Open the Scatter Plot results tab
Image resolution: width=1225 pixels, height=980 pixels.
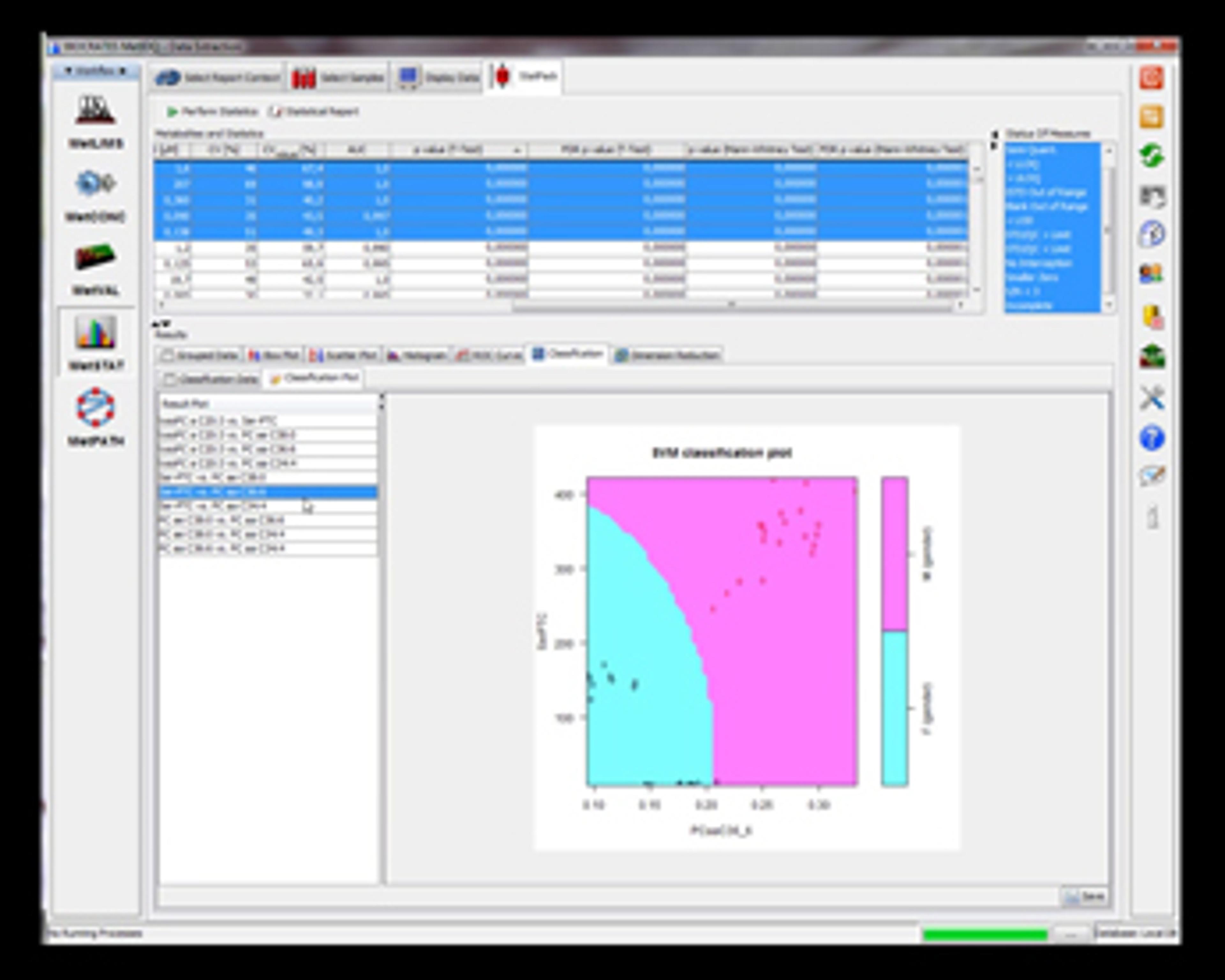343,356
